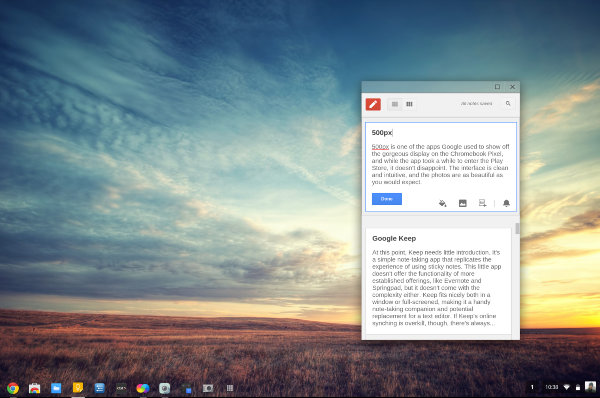Open the blue document list app icon
Screen dimensions: 600x398
[99, 388]
